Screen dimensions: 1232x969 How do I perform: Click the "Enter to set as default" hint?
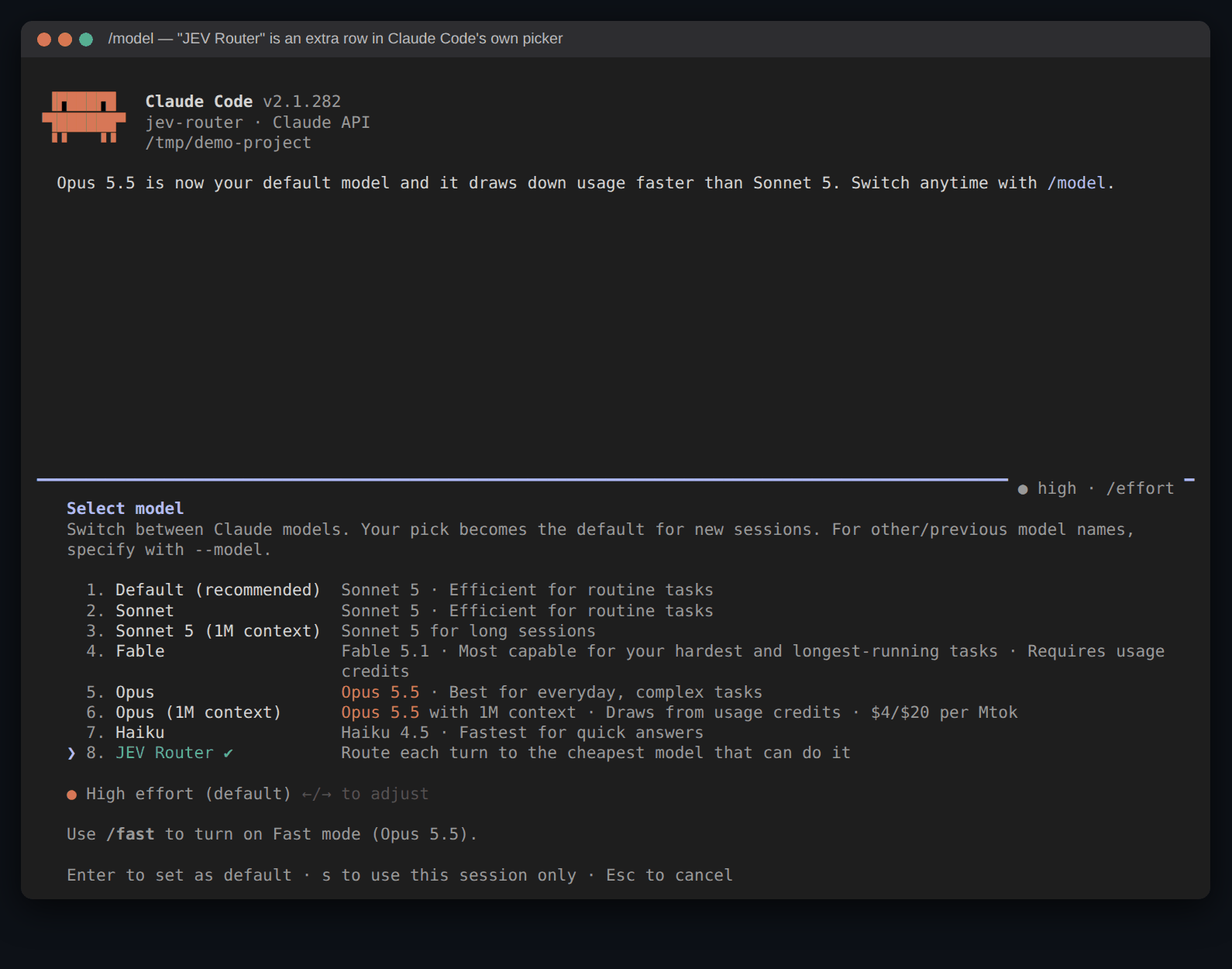[179, 875]
